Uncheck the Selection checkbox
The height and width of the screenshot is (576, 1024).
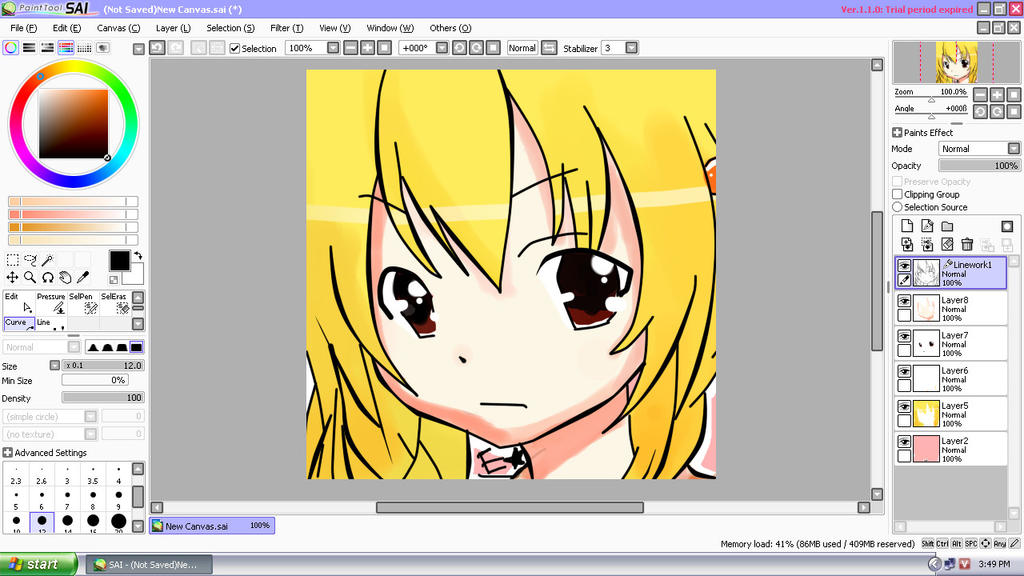[x=235, y=48]
